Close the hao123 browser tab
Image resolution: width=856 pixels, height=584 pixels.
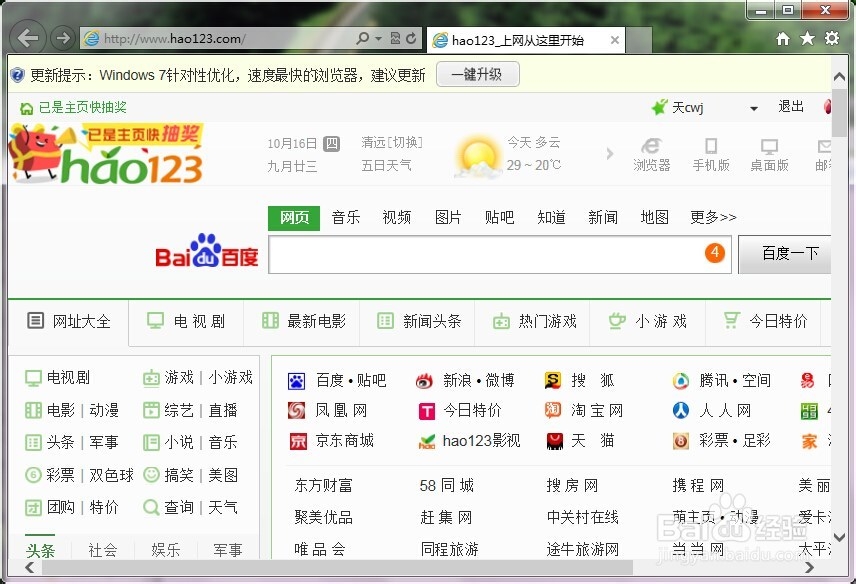click(x=615, y=40)
